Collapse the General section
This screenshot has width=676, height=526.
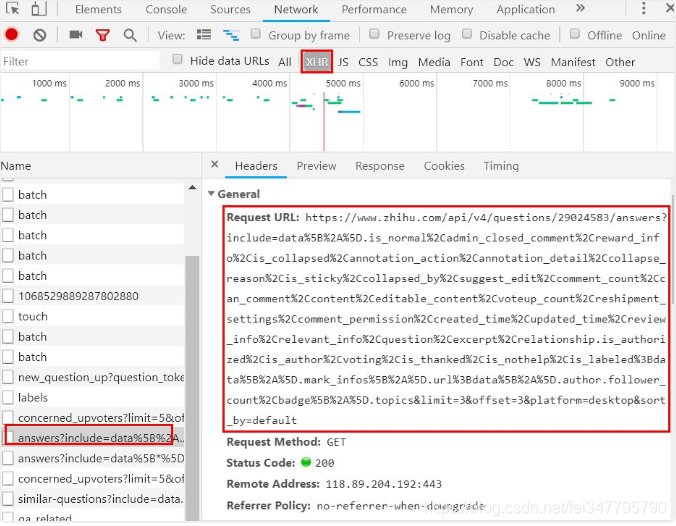[x=211, y=194]
